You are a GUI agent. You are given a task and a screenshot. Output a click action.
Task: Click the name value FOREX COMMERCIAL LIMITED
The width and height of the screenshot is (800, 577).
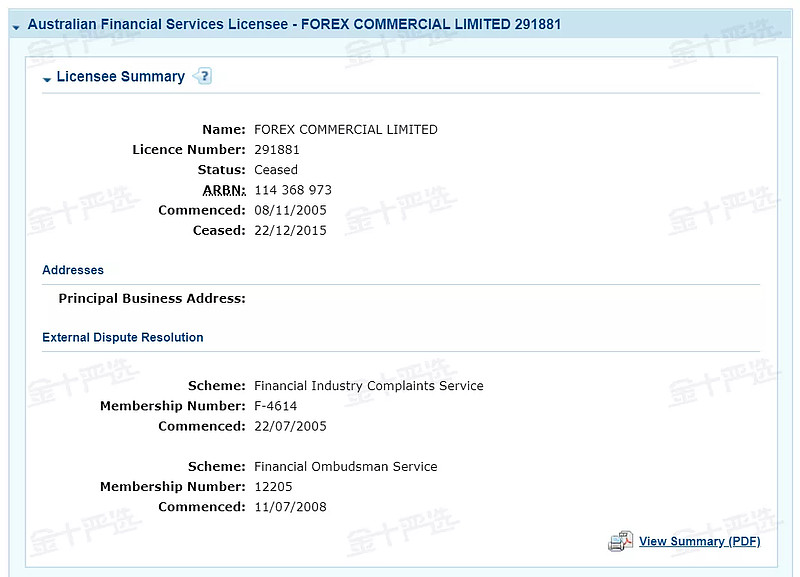pos(345,129)
